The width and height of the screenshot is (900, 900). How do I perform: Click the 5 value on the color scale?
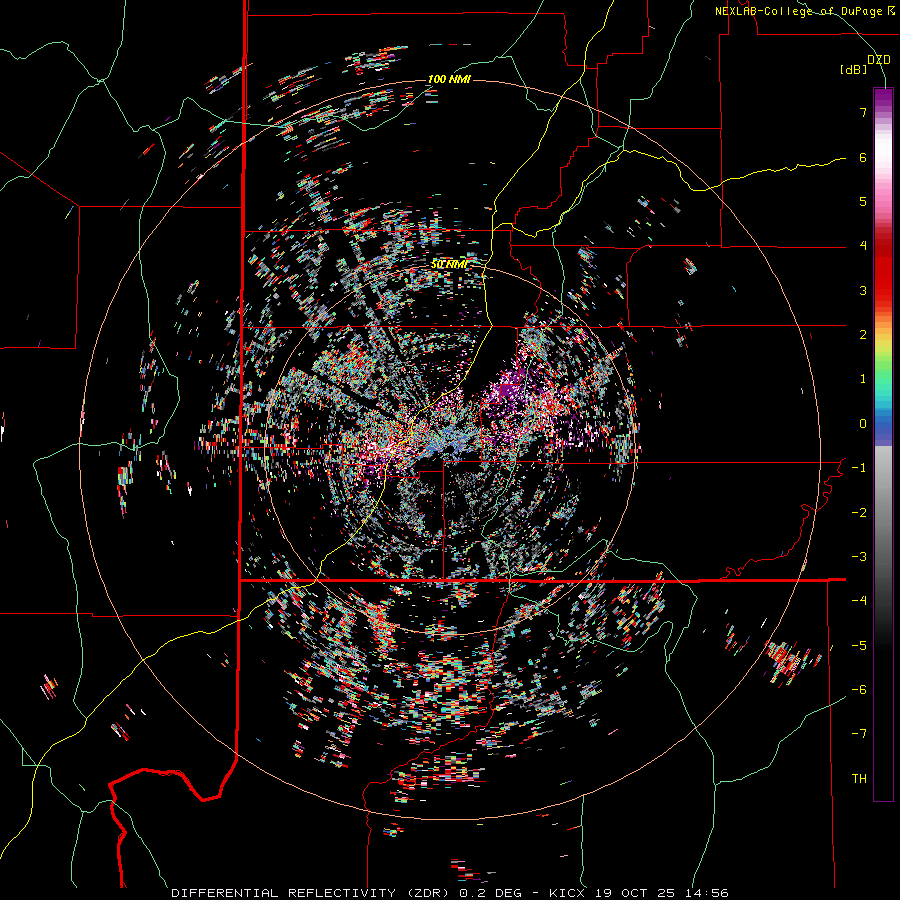863,201
